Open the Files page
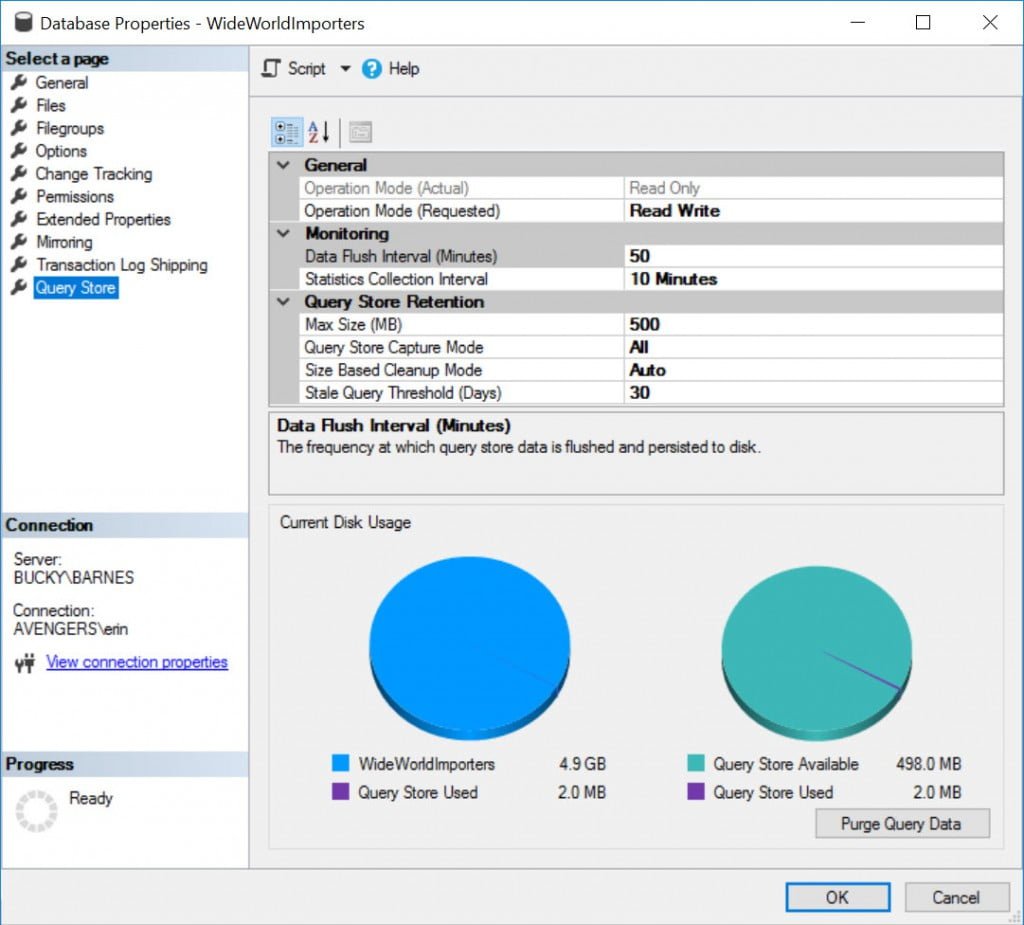Screen dimensions: 1024x925 coord(51,106)
